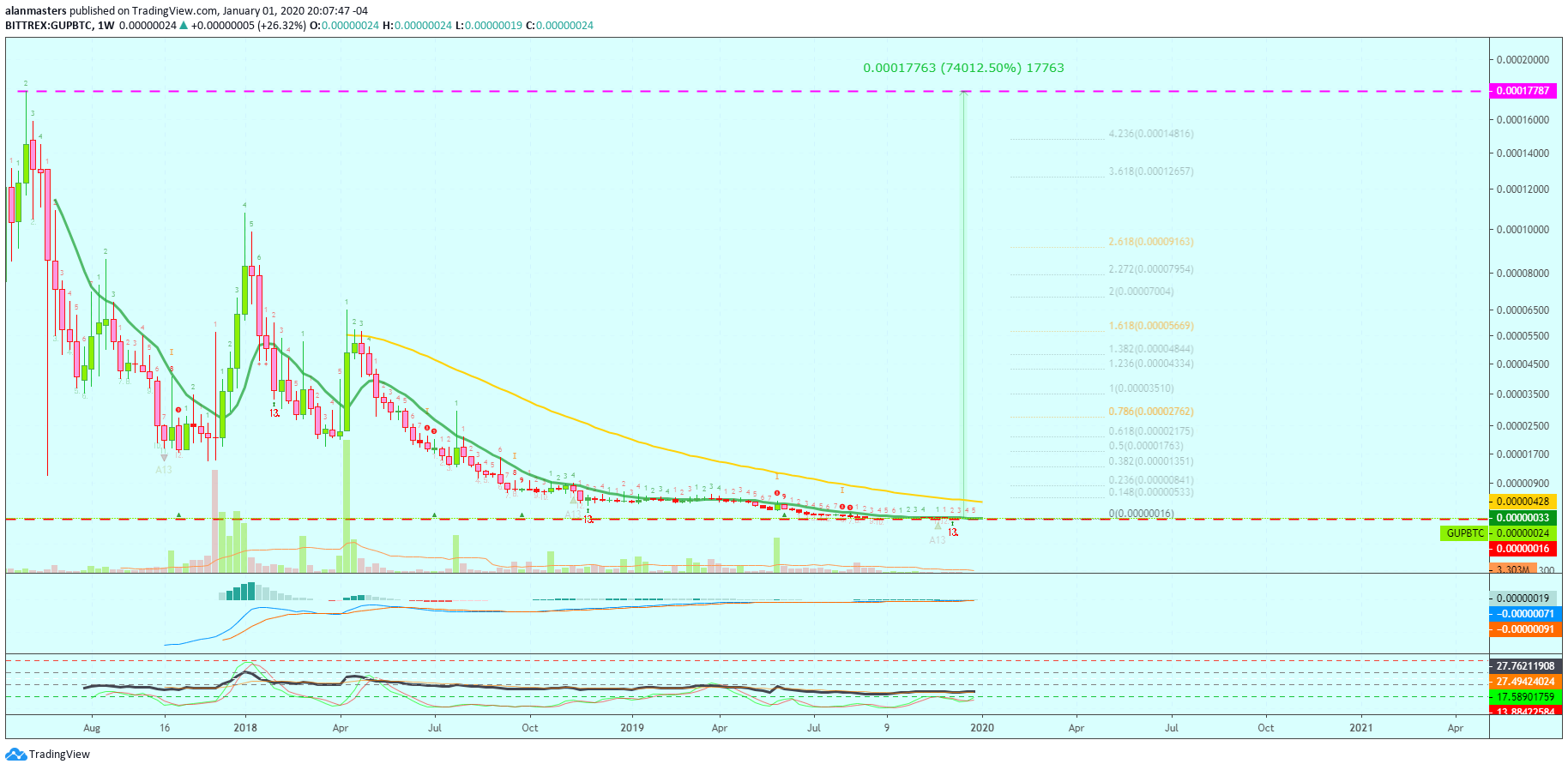Click the 0.618(0.00002175) Fibonacci level

click(x=1150, y=431)
